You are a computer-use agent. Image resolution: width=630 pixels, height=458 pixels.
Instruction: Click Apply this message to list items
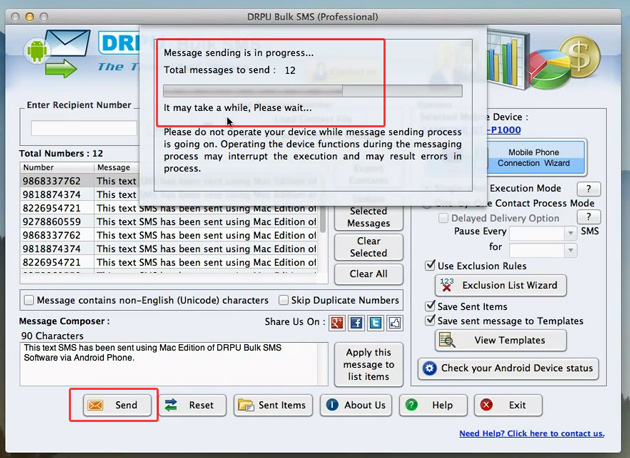point(368,364)
